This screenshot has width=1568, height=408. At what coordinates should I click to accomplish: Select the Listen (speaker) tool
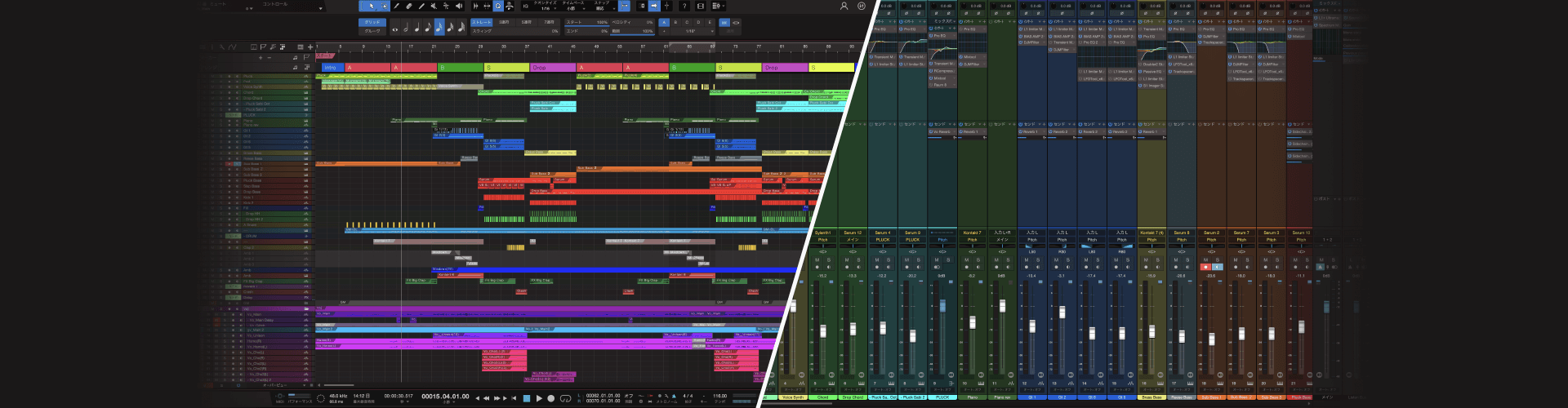458,6
